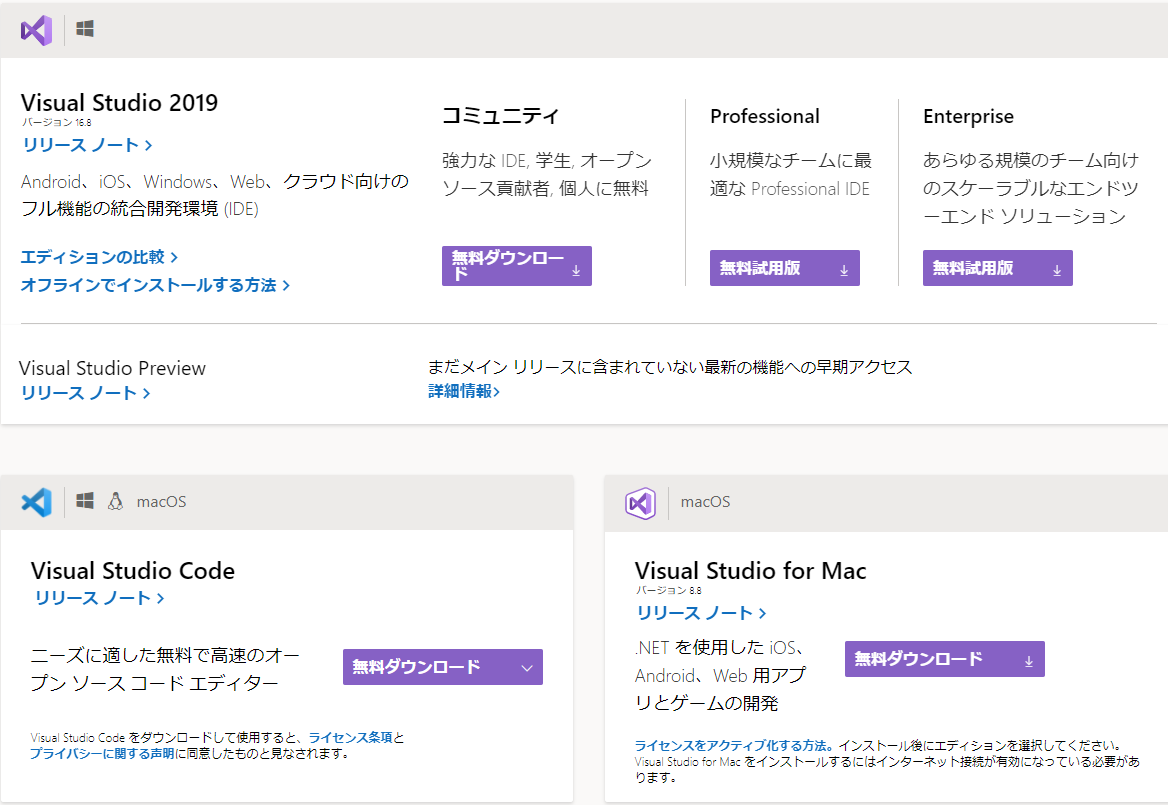Click the blue Visual Studio Code logo icon
The image size is (1168, 805).
36,503
